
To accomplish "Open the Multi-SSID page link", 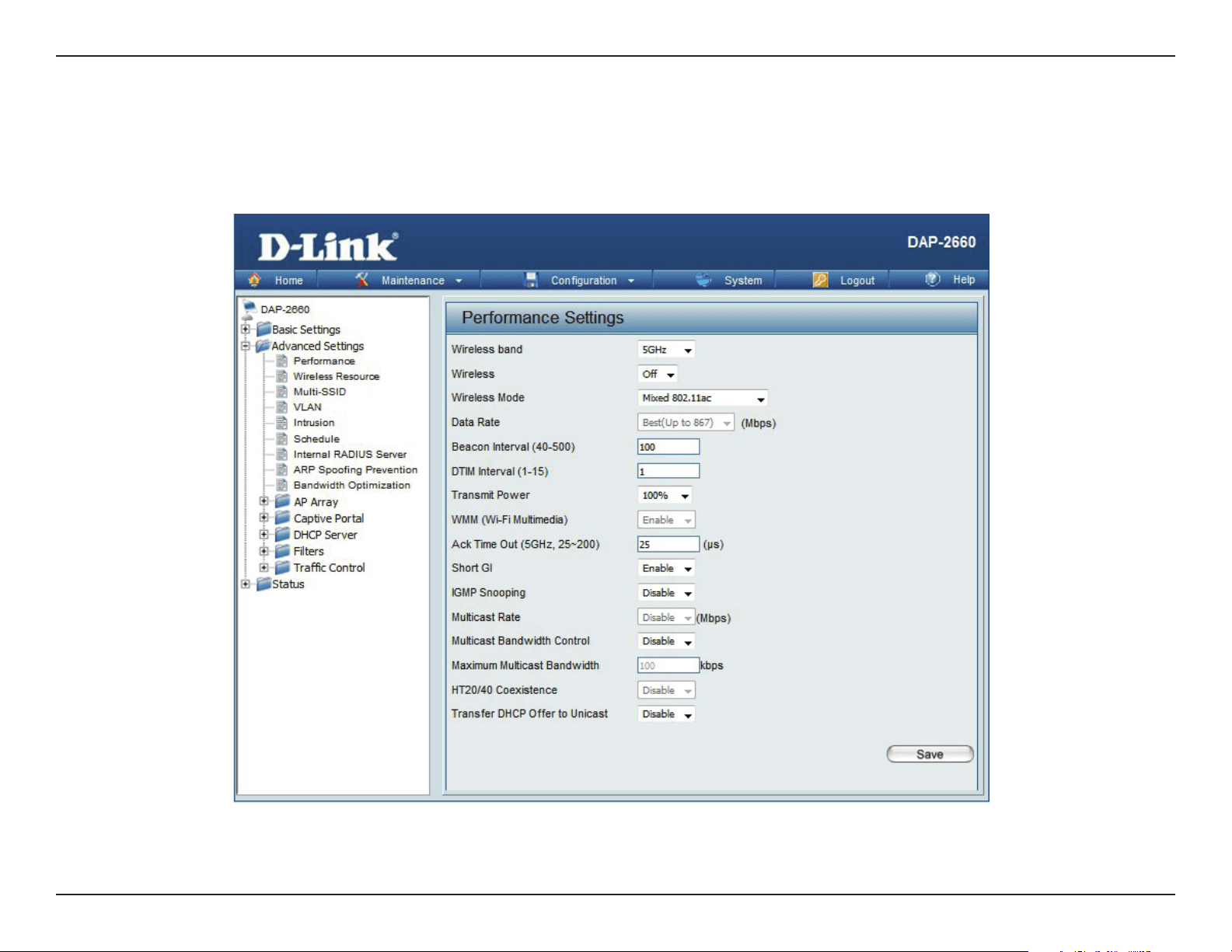I will pyautogui.click(x=319, y=392).
